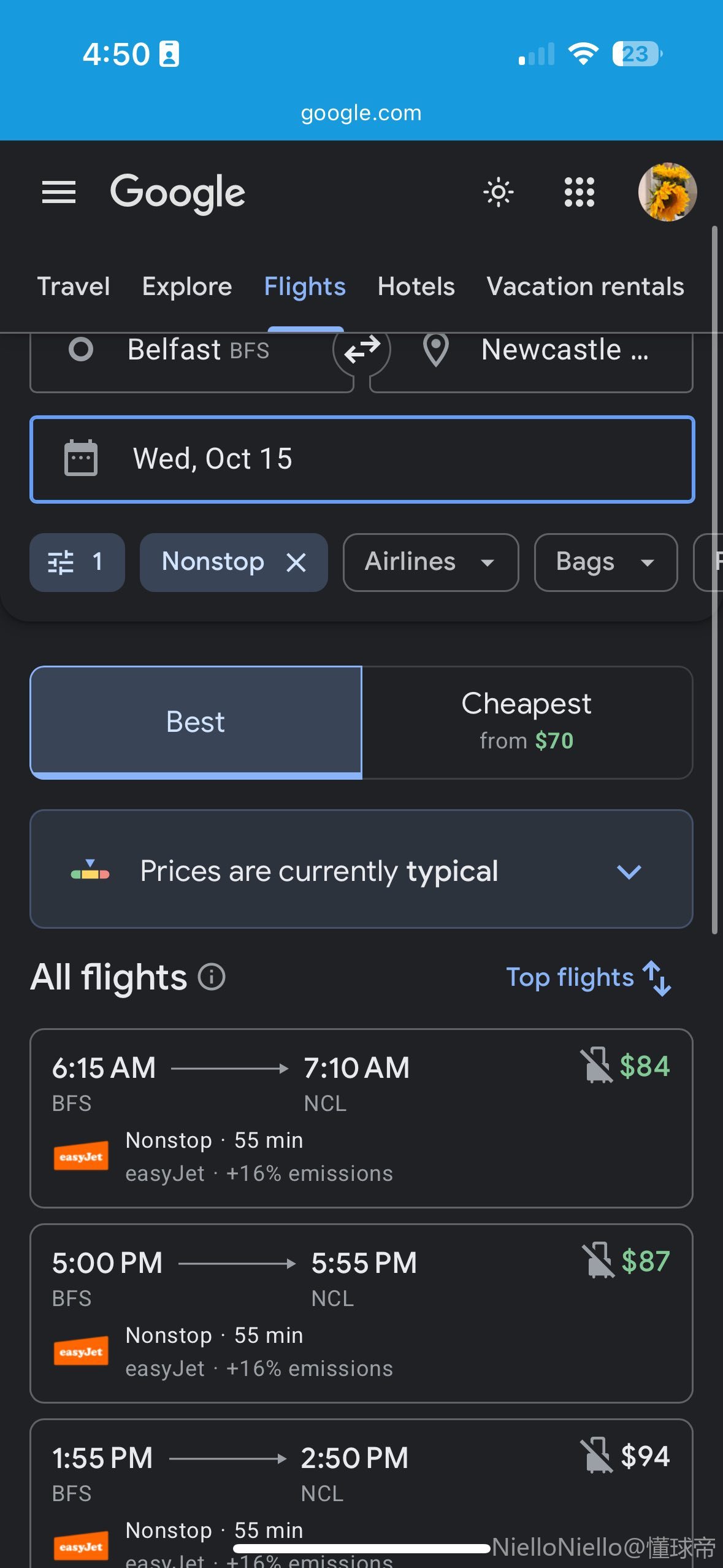Switch to the Hotels tab
723x1568 pixels.
(416, 286)
